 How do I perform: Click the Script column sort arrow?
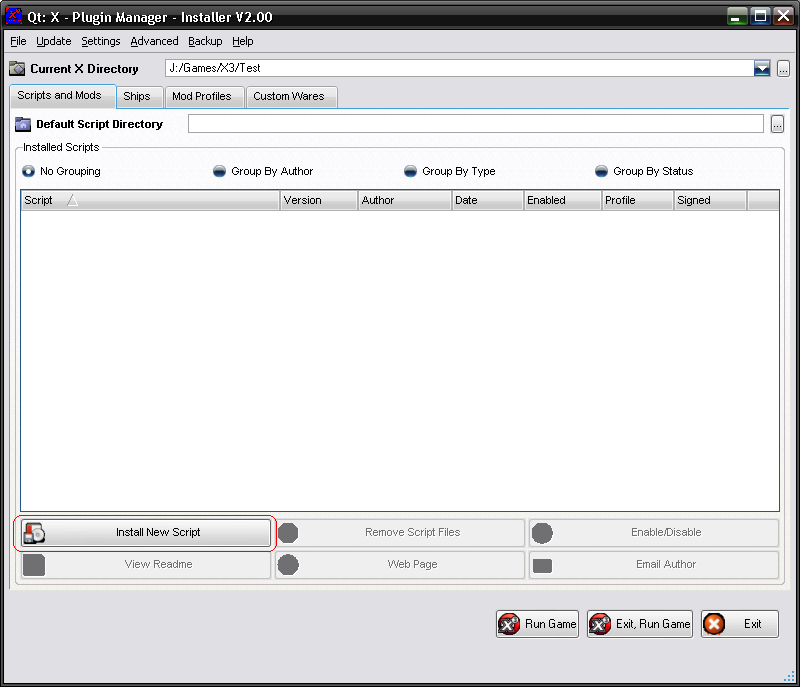[73, 200]
